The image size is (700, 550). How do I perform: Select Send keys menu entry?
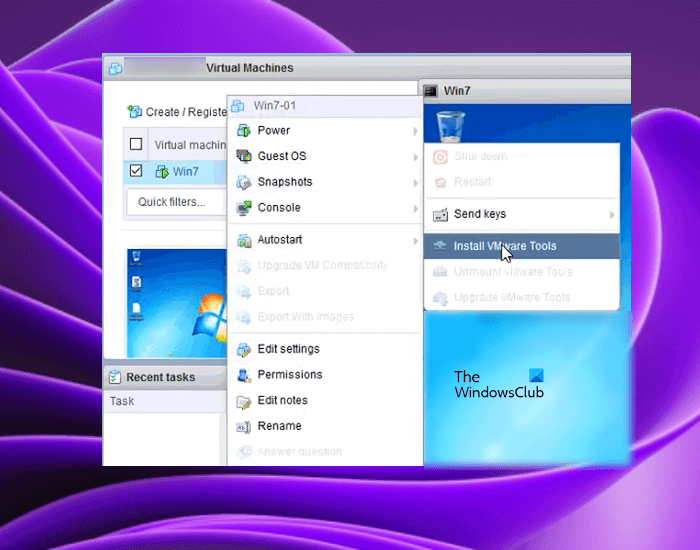pyautogui.click(x=521, y=214)
